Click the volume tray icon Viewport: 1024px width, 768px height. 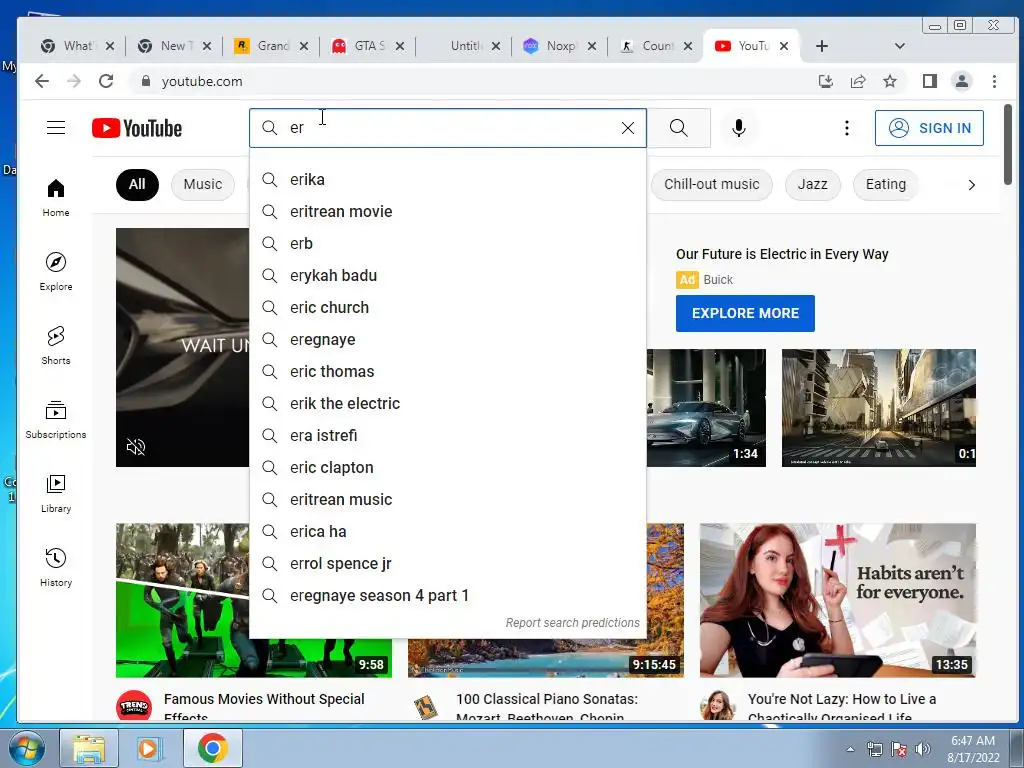923,749
